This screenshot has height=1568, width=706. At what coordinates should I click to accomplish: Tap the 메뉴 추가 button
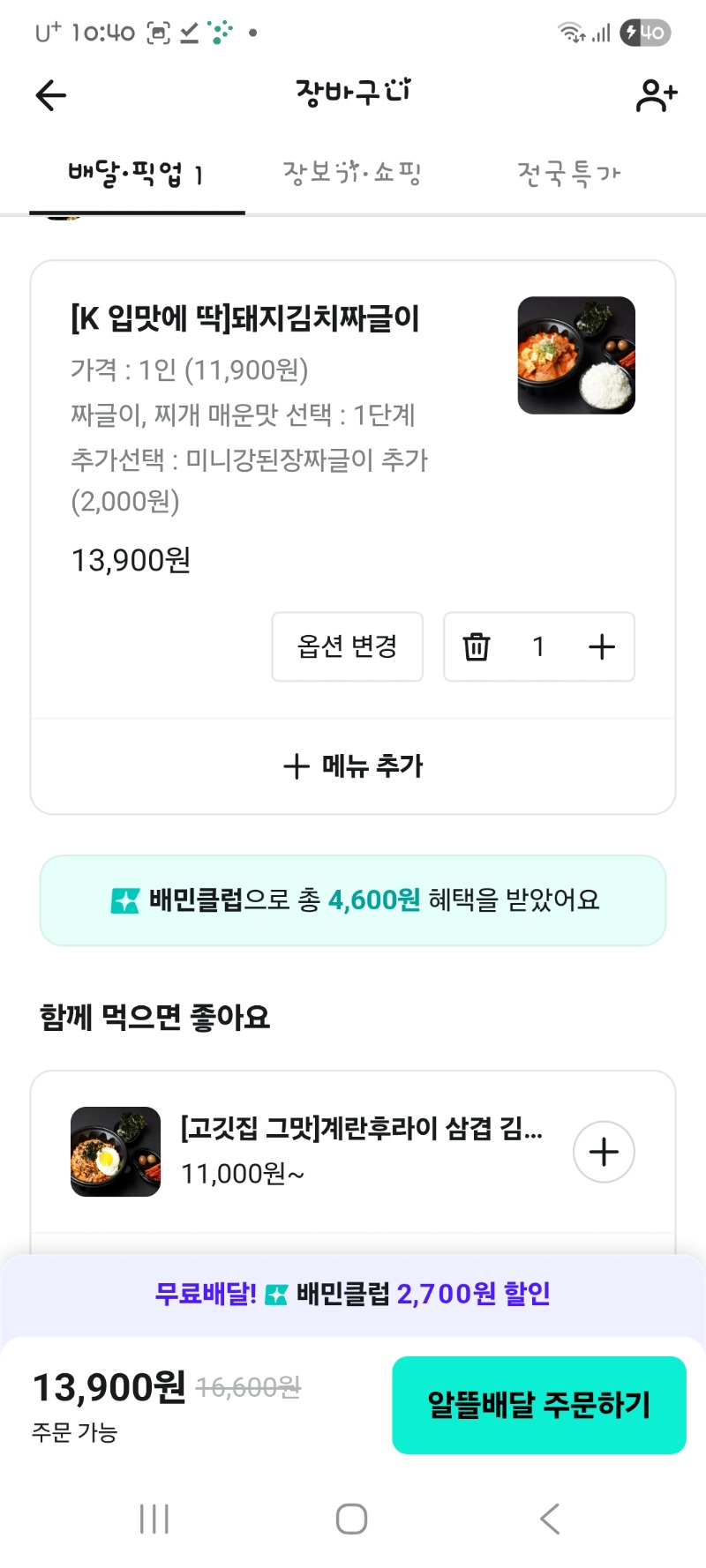353,765
